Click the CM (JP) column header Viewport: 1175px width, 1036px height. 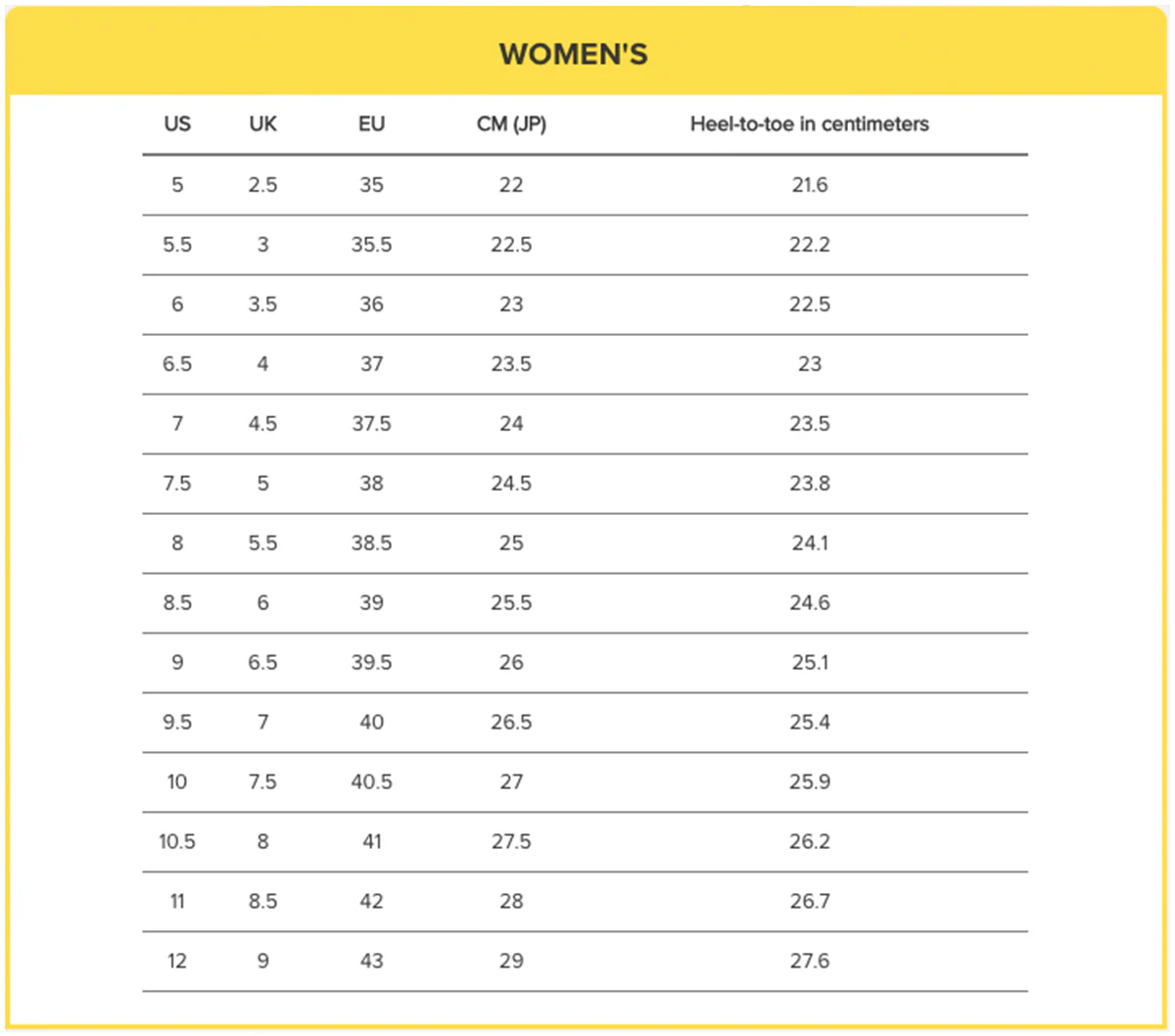tap(511, 124)
